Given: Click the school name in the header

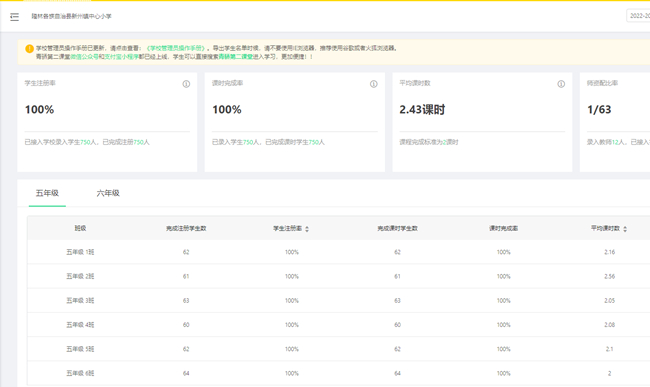Looking at the screenshot, I should tap(71, 16).
